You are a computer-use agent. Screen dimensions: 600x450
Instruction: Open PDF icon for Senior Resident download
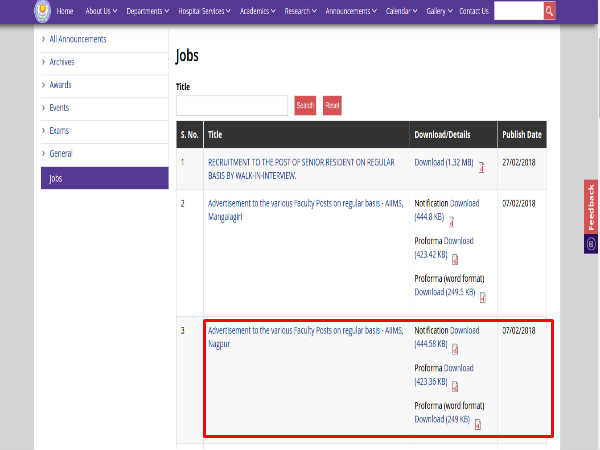(x=482, y=167)
